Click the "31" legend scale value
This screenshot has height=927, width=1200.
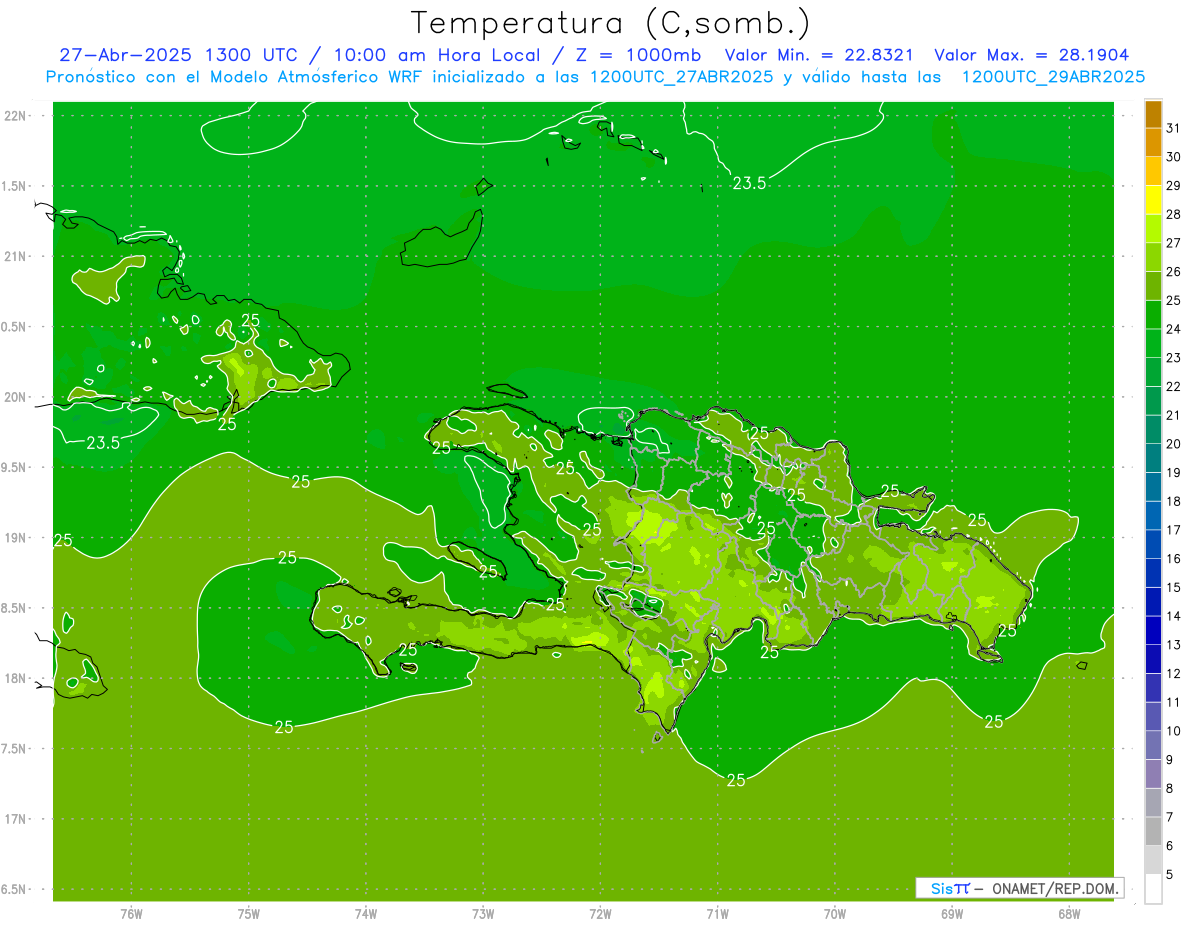pyautogui.click(x=1173, y=129)
